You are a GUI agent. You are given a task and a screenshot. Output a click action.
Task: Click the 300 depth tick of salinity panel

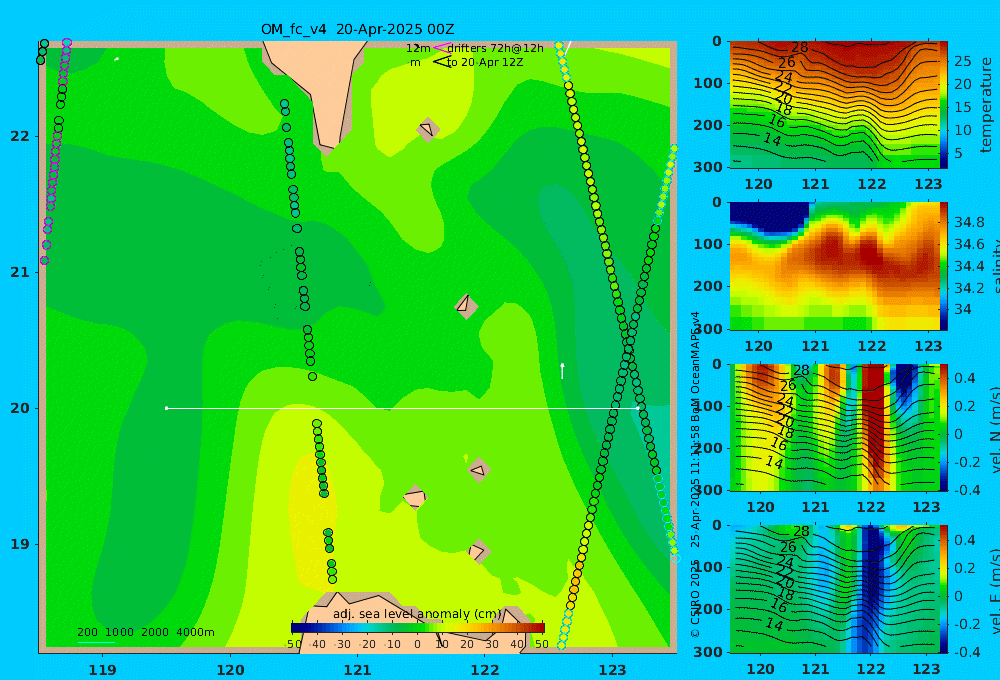(708, 329)
